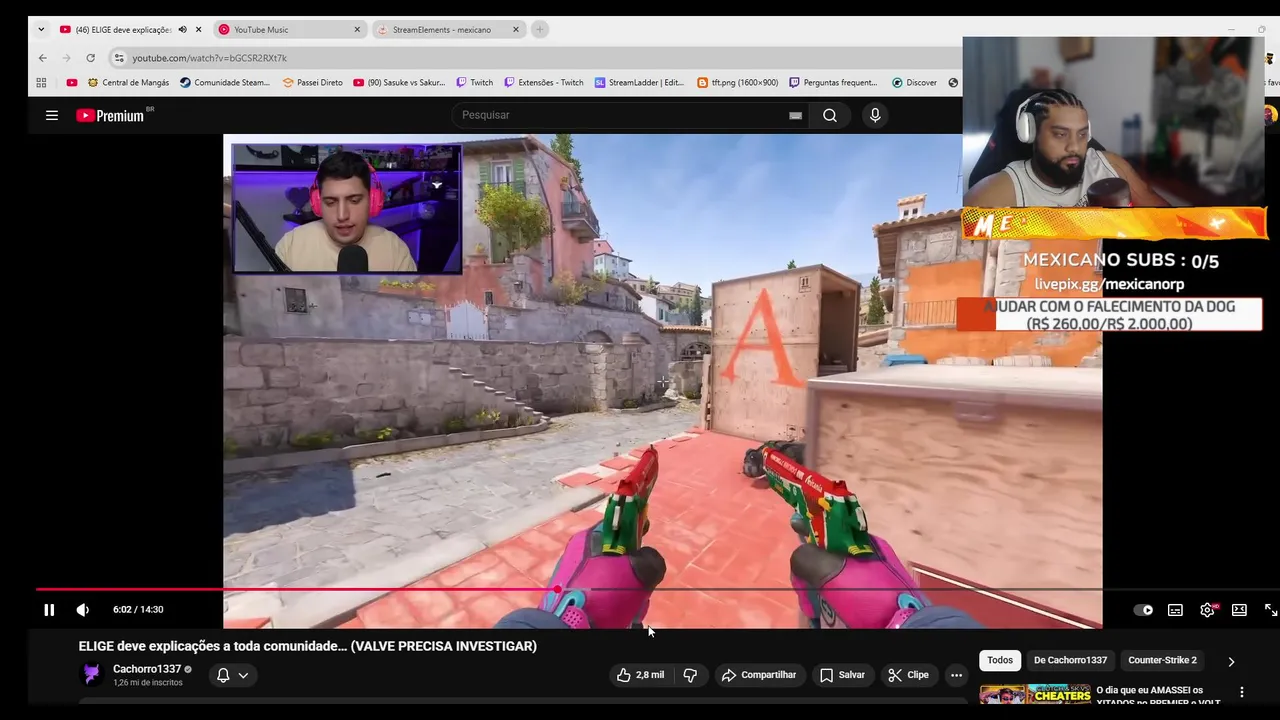This screenshot has width=1280, height=720.
Task: Mute the video player volume
Action: coord(83,610)
